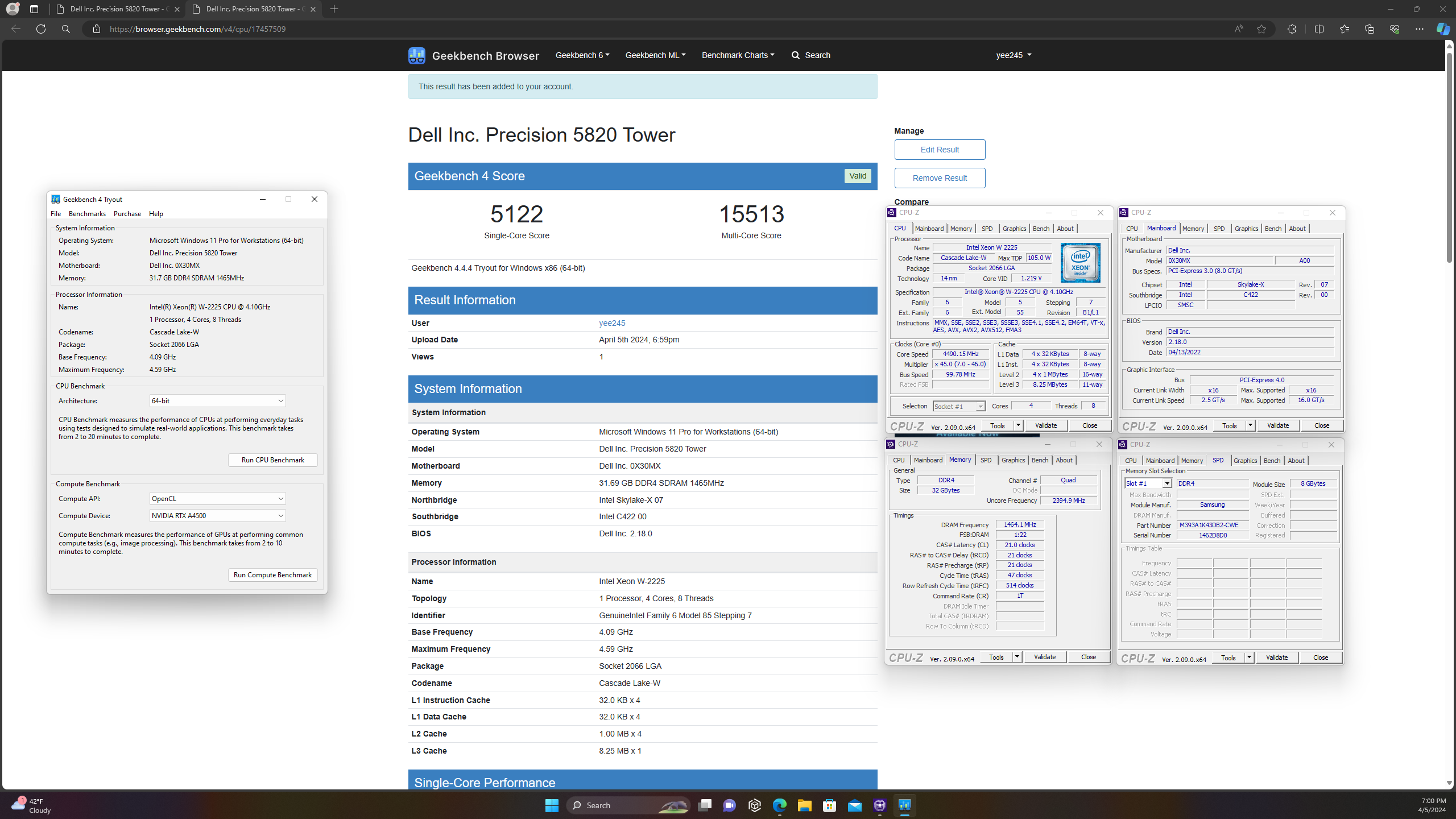The image size is (1456, 819).
Task: Open the tab actions menu icon
Action: click(34, 9)
